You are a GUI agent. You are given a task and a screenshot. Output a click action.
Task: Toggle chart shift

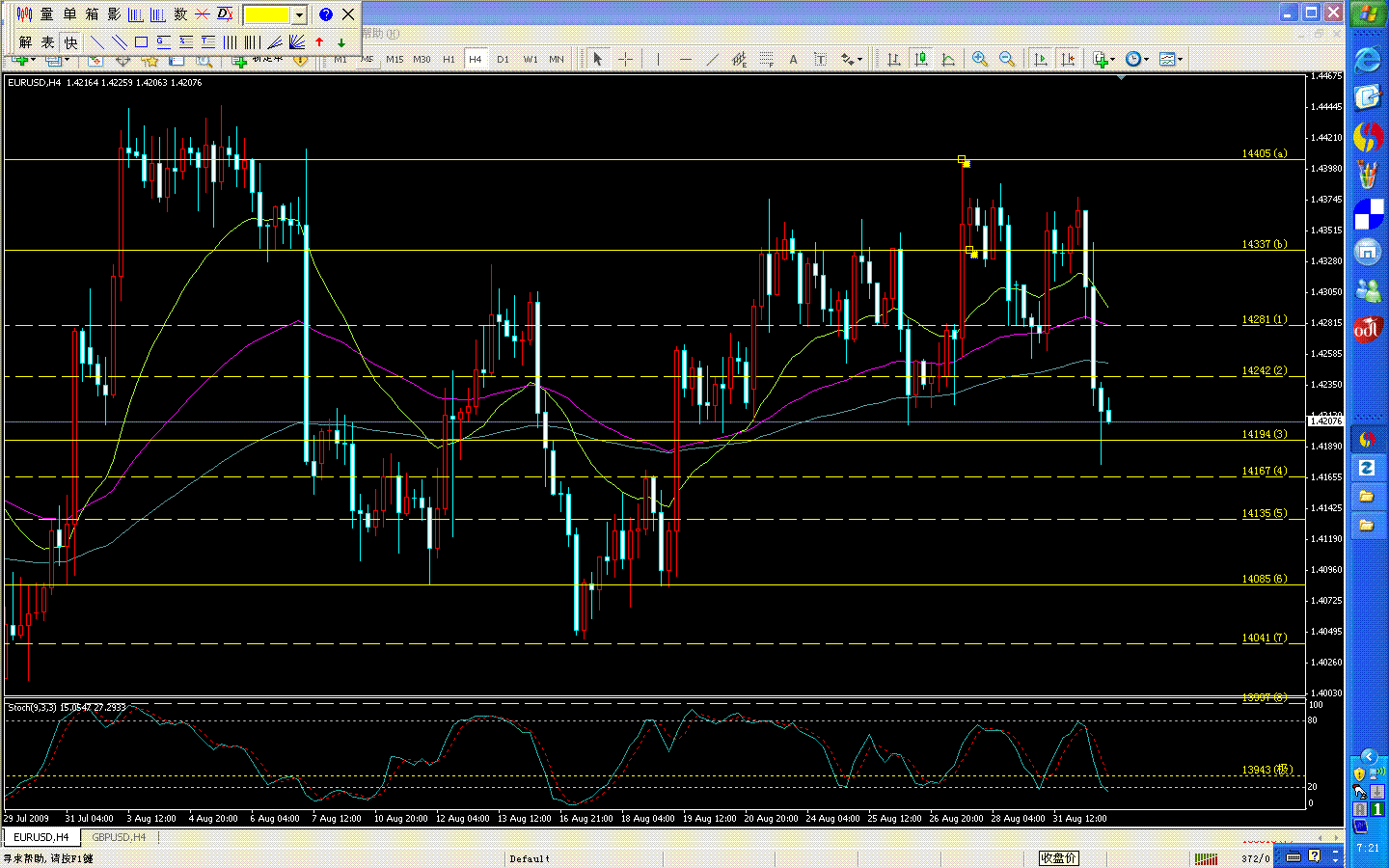[1067, 59]
